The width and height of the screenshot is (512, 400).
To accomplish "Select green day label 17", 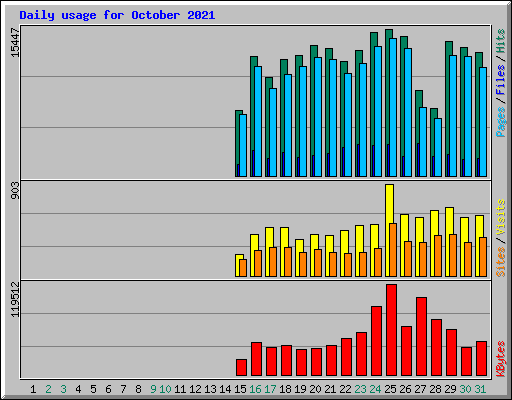I will pyautogui.click(x=270, y=389).
